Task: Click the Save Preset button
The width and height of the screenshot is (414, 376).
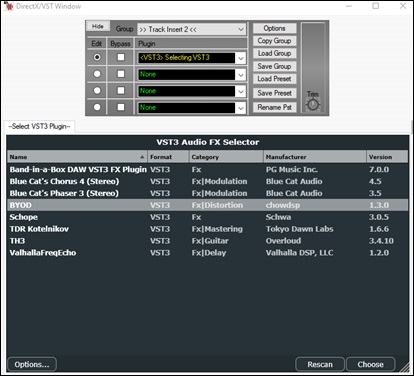Action: coord(274,93)
